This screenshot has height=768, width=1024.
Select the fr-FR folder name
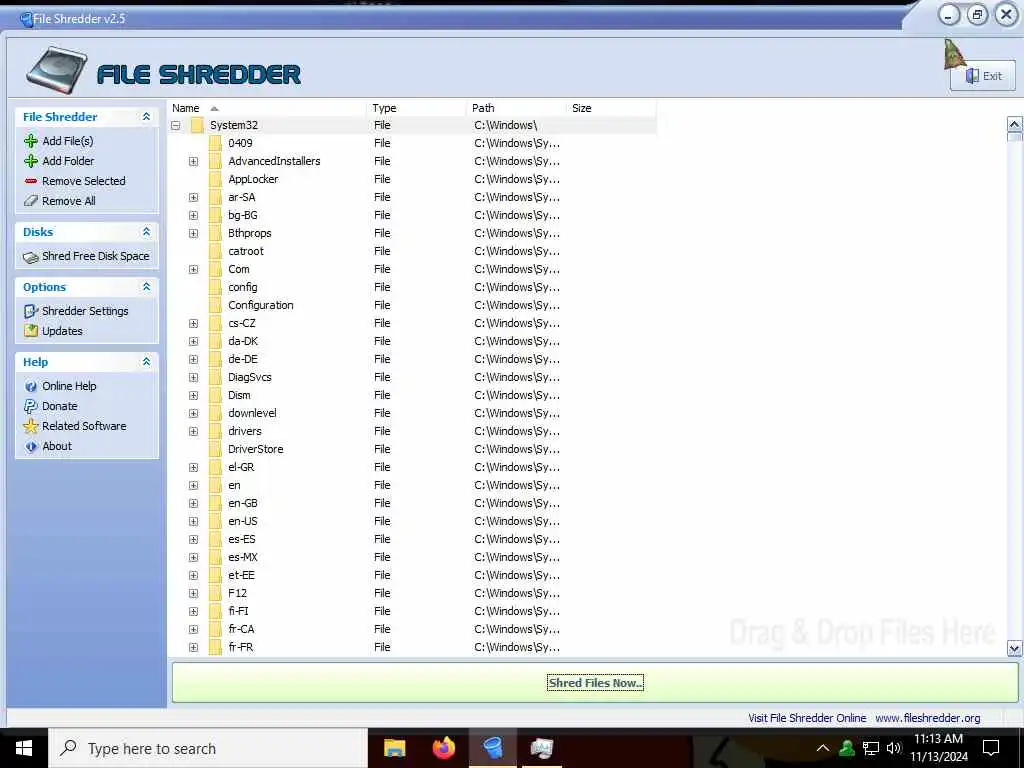tap(240, 648)
